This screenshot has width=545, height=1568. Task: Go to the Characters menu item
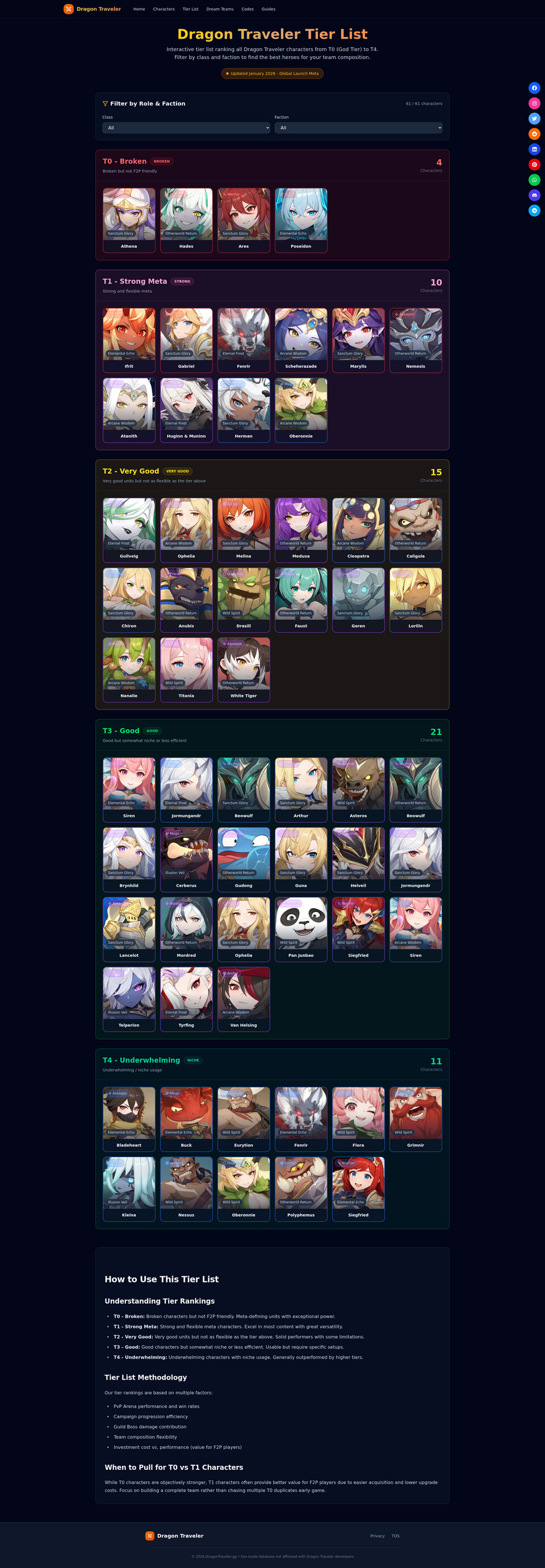point(164,9)
